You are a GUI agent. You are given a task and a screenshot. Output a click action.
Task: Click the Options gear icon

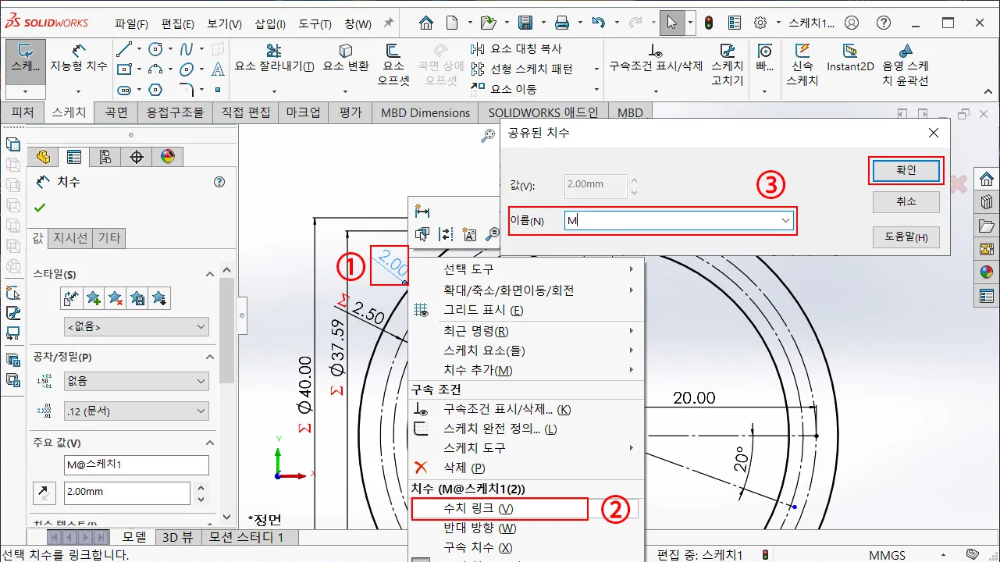[760, 23]
